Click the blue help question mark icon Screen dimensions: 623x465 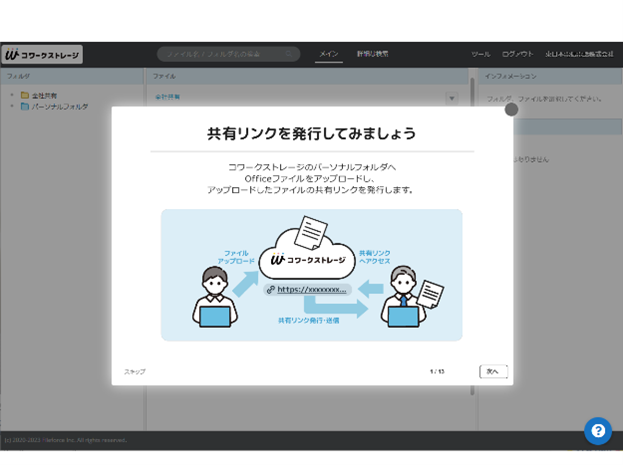click(x=597, y=431)
